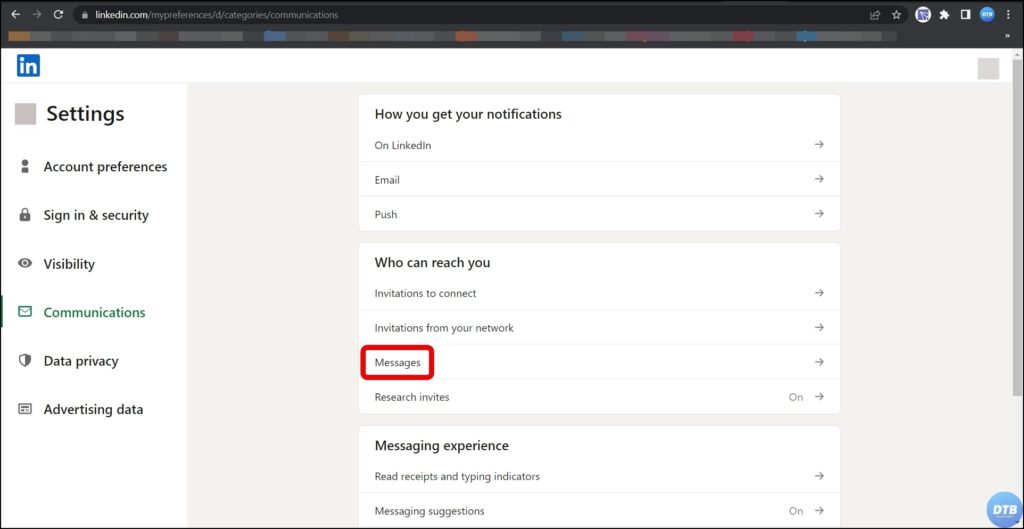Image resolution: width=1024 pixels, height=529 pixels.
Task: Reload the page with the refresh icon
Action: coord(58,14)
